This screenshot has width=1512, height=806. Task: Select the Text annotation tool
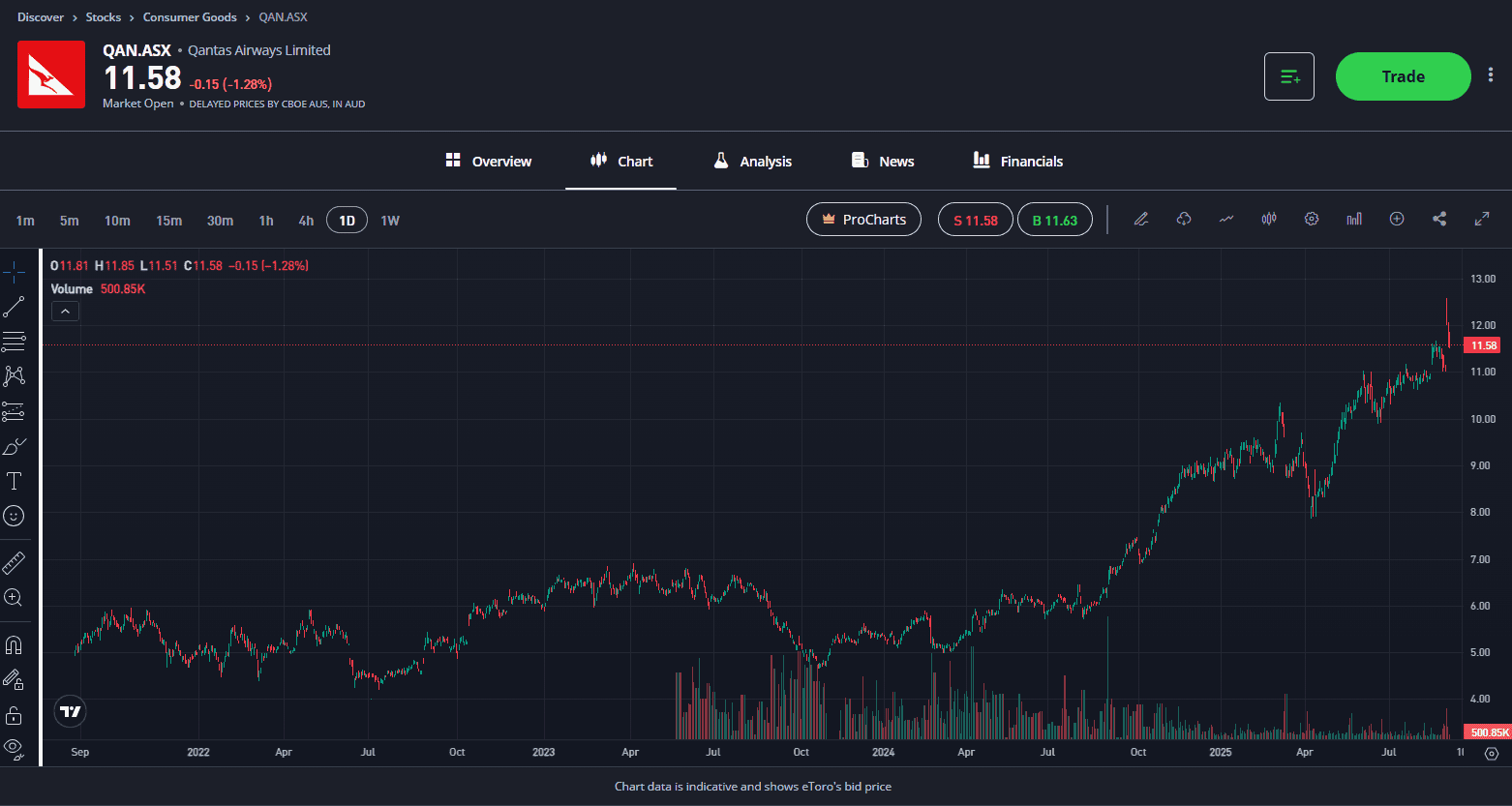14,481
